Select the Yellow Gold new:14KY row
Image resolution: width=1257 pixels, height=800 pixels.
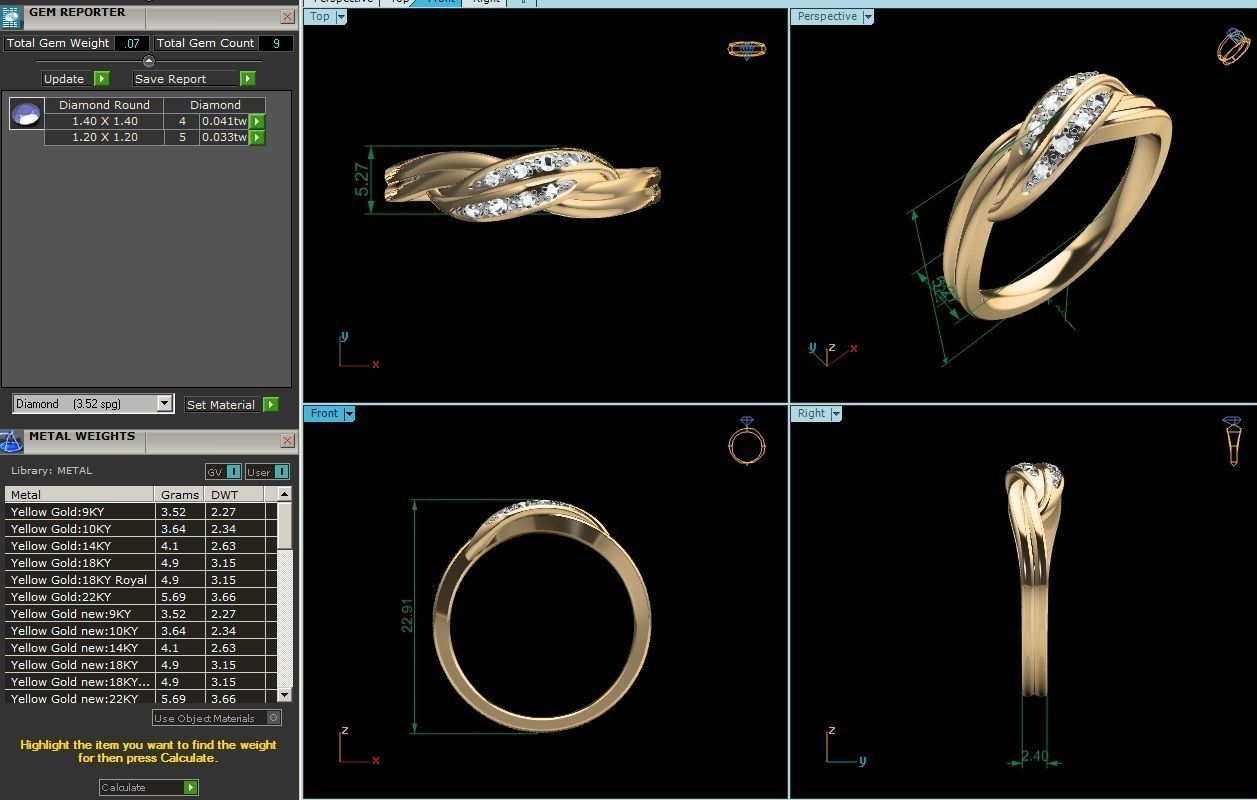(x=141, y=648)
